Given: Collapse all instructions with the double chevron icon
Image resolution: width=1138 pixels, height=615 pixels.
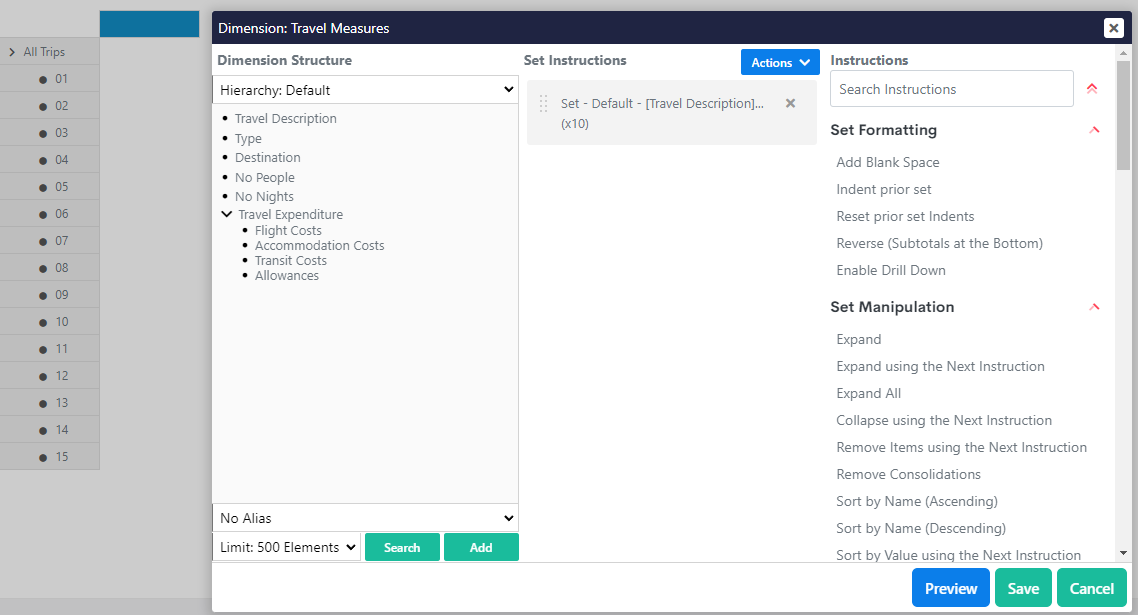Looking at the screenshot, I should pos(1092,89).
